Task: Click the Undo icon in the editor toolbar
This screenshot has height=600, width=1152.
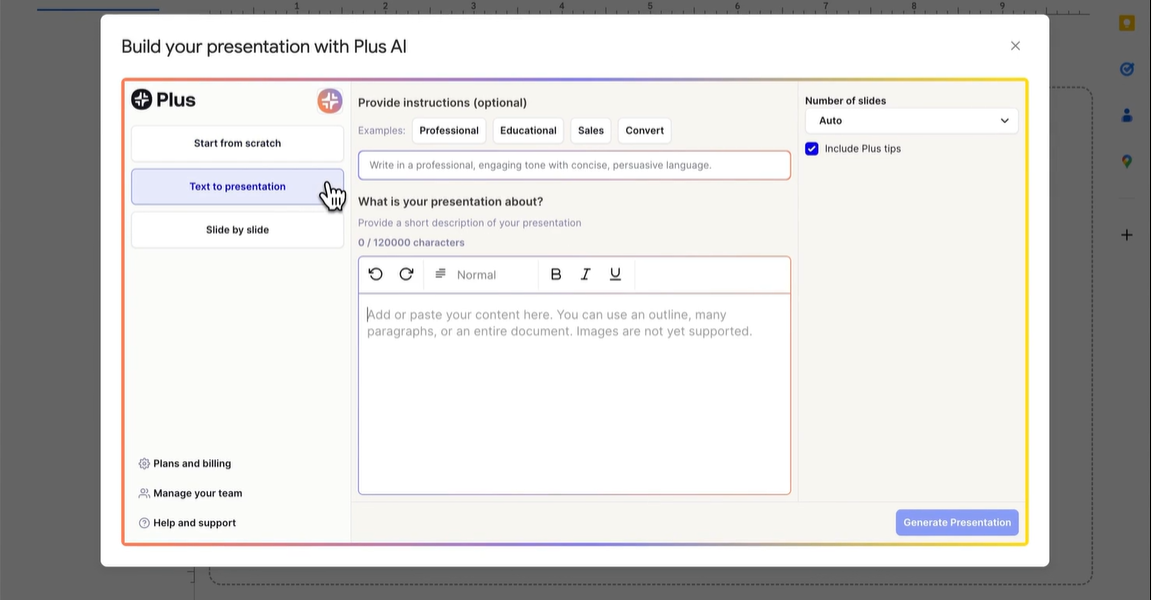Action: [x=375, y=273]
